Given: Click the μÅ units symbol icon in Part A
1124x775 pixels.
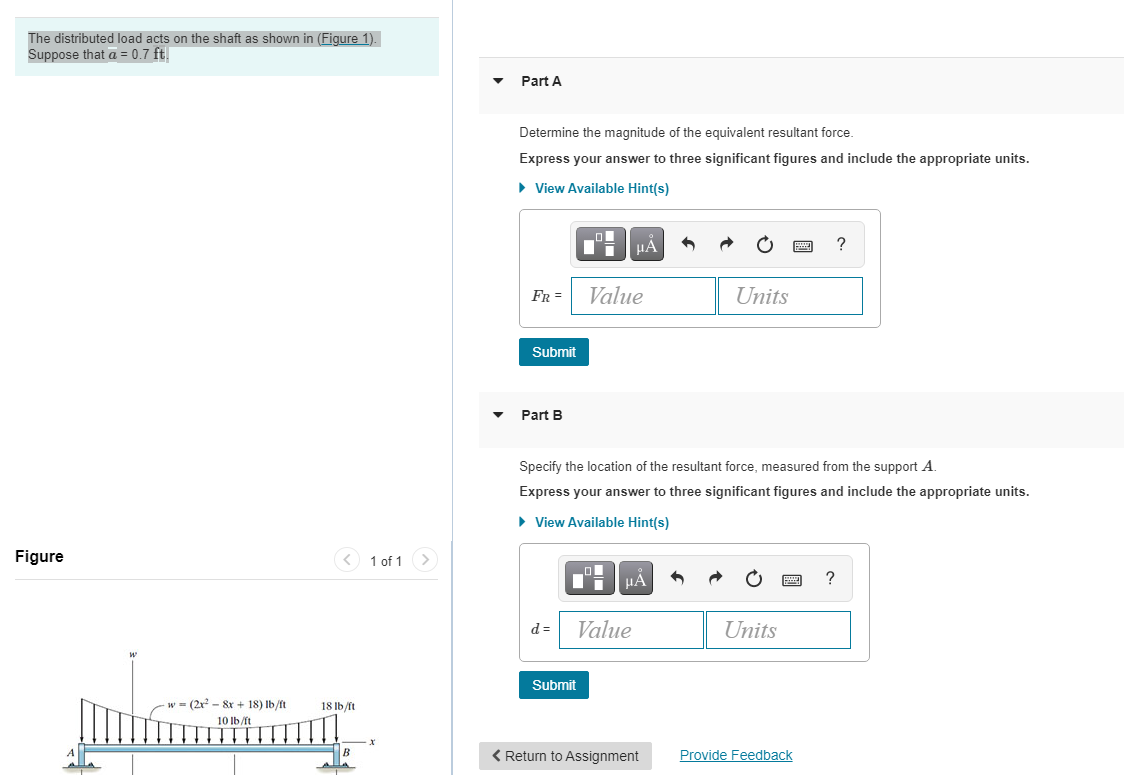Looking at the screenshot, I should [646, 243].
